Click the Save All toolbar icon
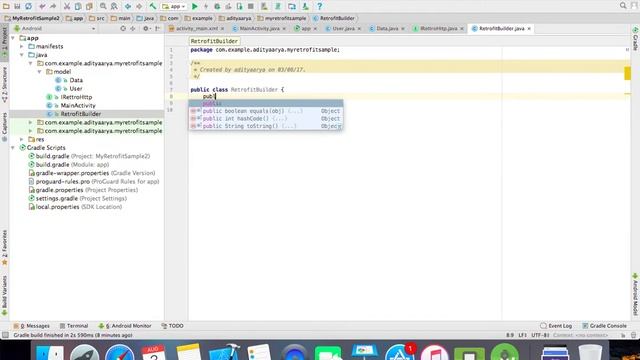 pyautogui.click(x=17, y=6)
